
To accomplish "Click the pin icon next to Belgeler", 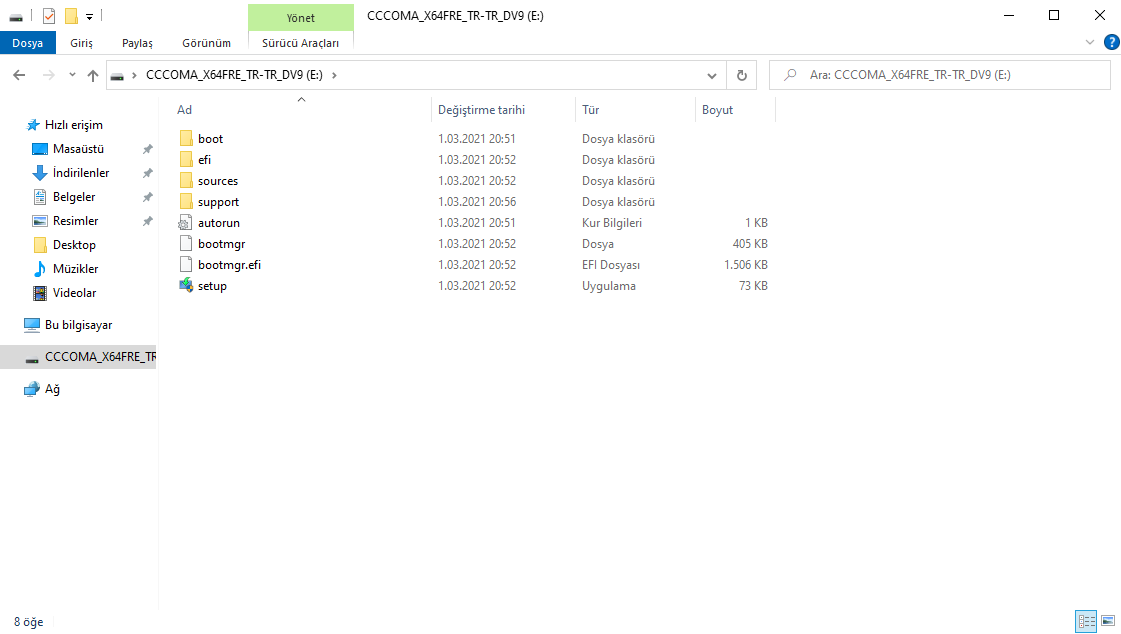I will (x=147, y=197).
